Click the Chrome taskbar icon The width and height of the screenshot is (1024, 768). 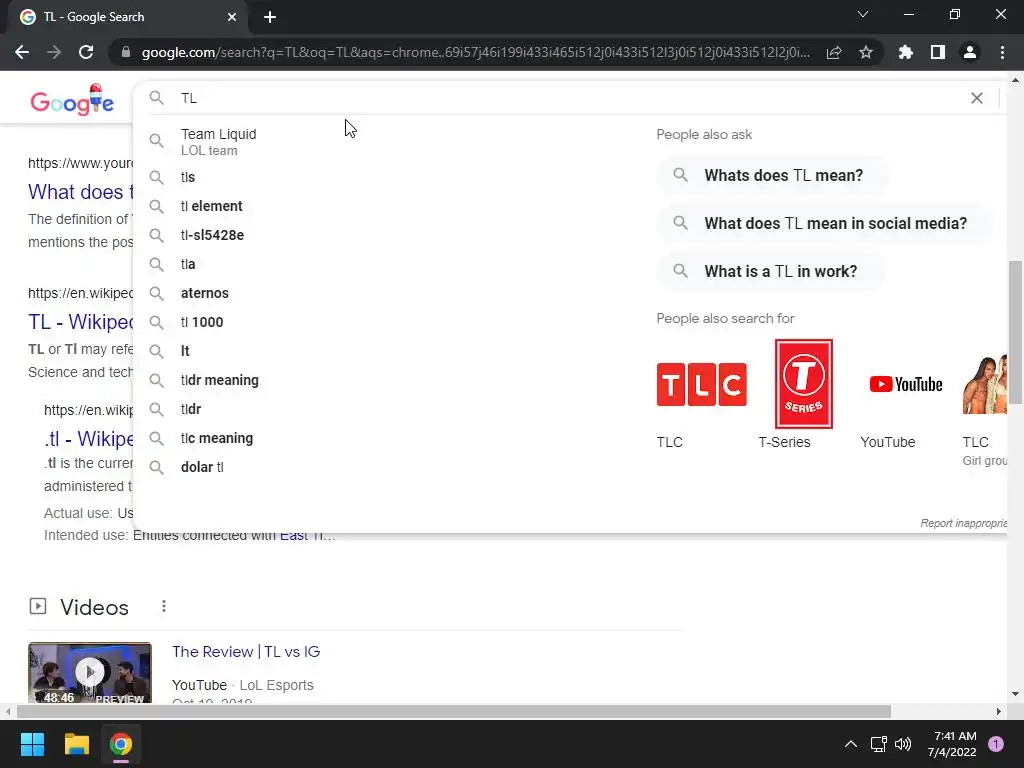click(121, 744)
